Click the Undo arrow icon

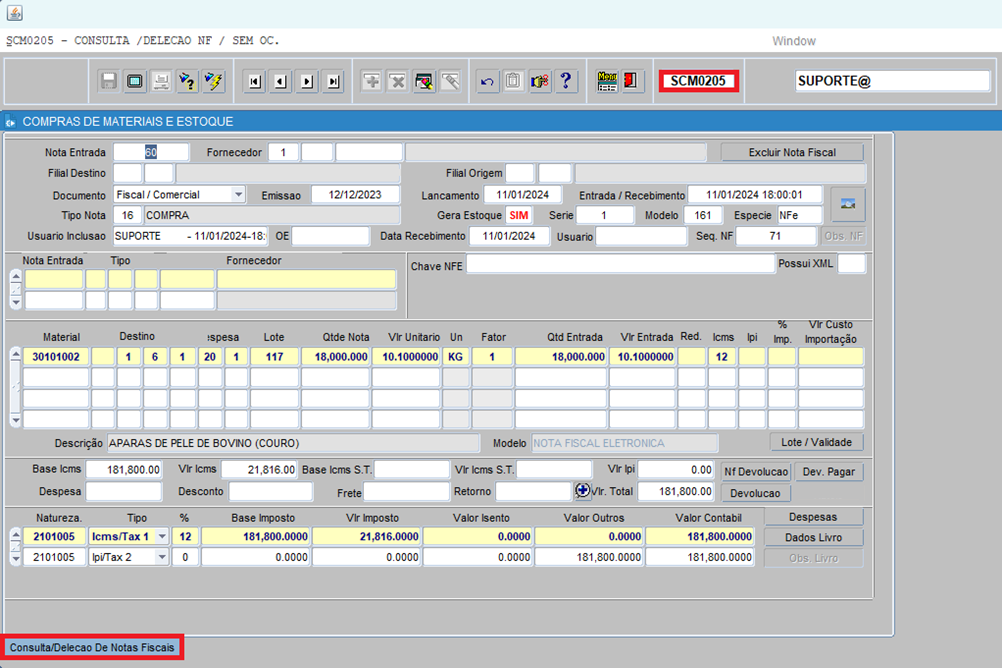pyautogui.click(x=487, y=81)
